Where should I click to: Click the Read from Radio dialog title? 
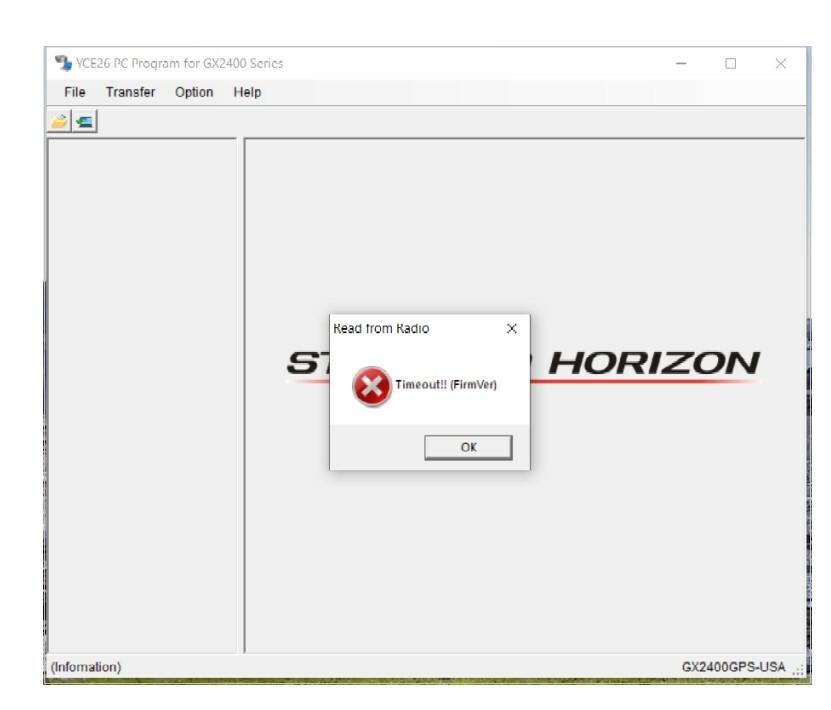click(x=381, y=329)
